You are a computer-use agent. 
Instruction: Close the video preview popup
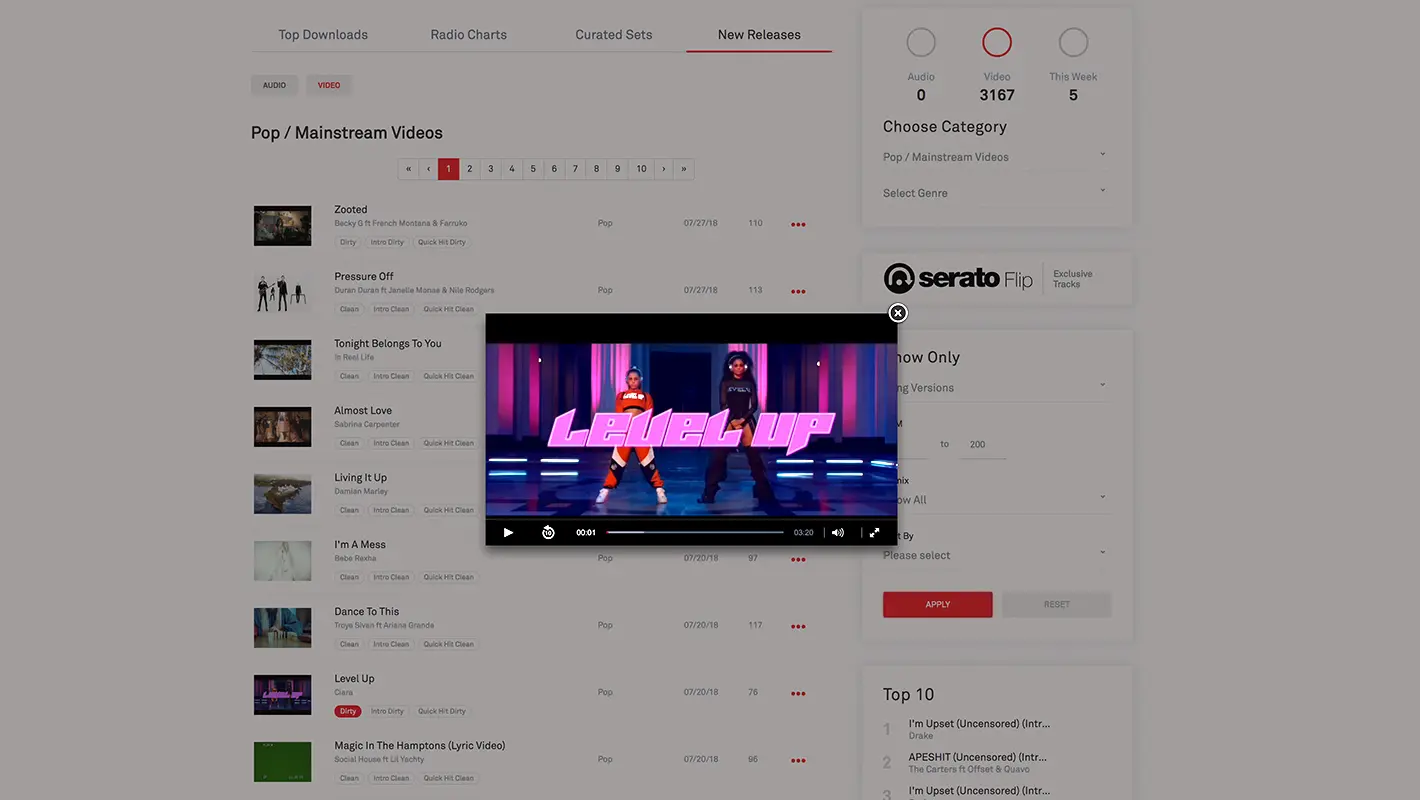click(x=898, y=313)
